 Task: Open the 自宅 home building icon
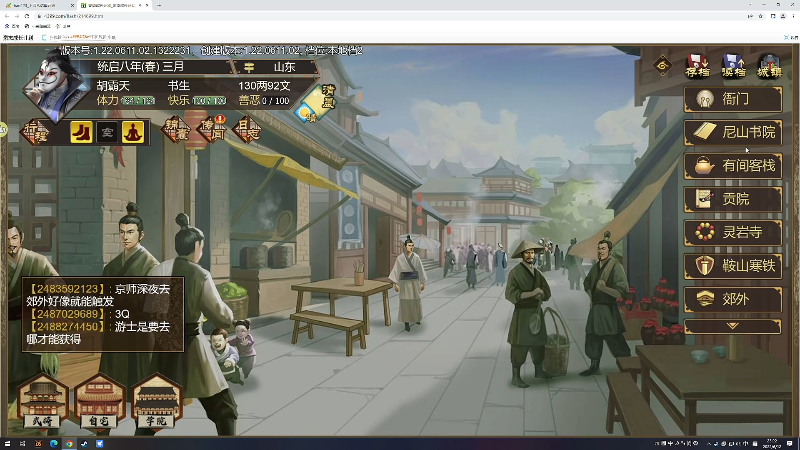tap(99, 402)
